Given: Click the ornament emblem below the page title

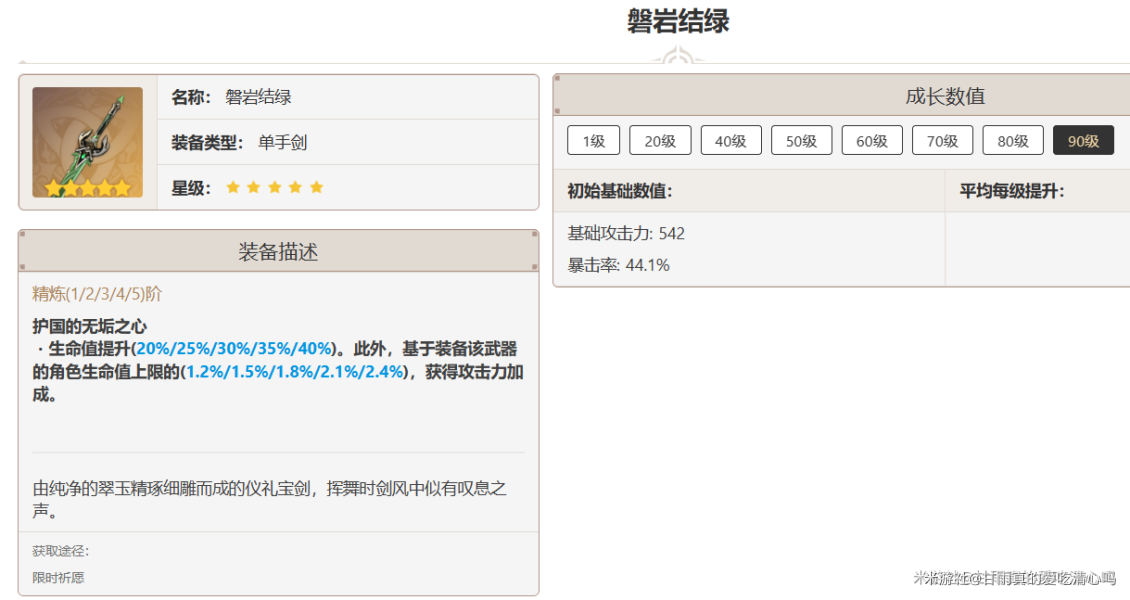Looking at the screenshot, I should click(679, 57).
